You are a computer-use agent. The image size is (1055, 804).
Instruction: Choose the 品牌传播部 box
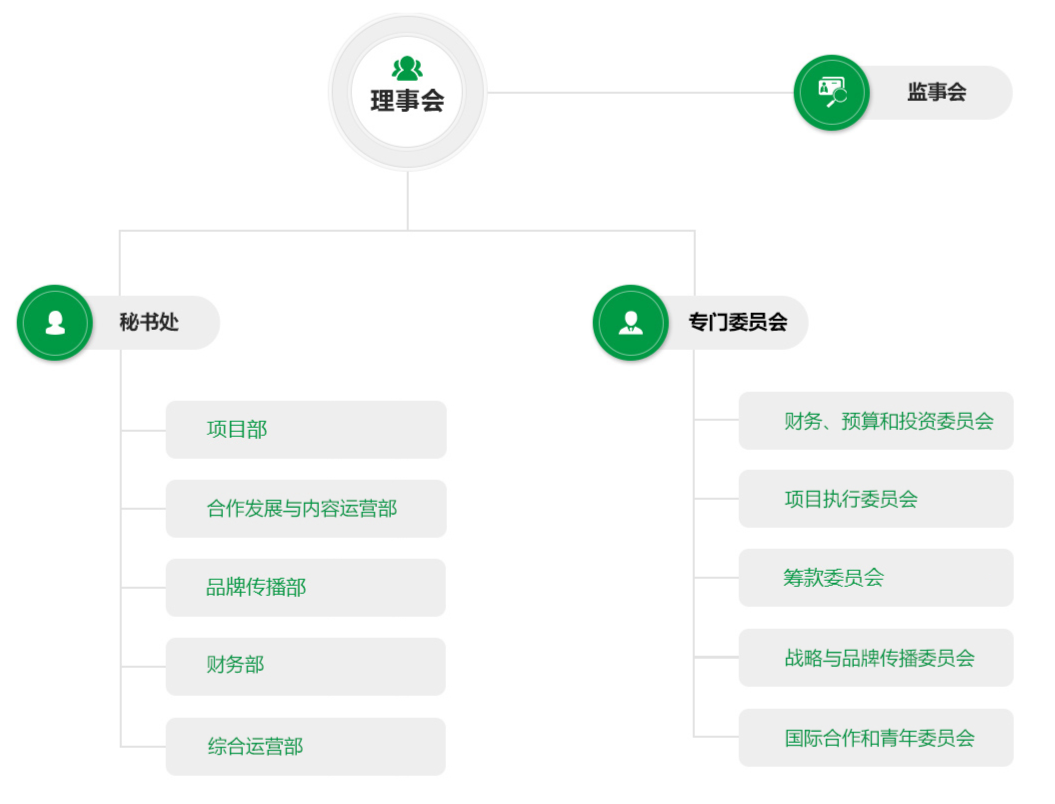tap(305, 588)
